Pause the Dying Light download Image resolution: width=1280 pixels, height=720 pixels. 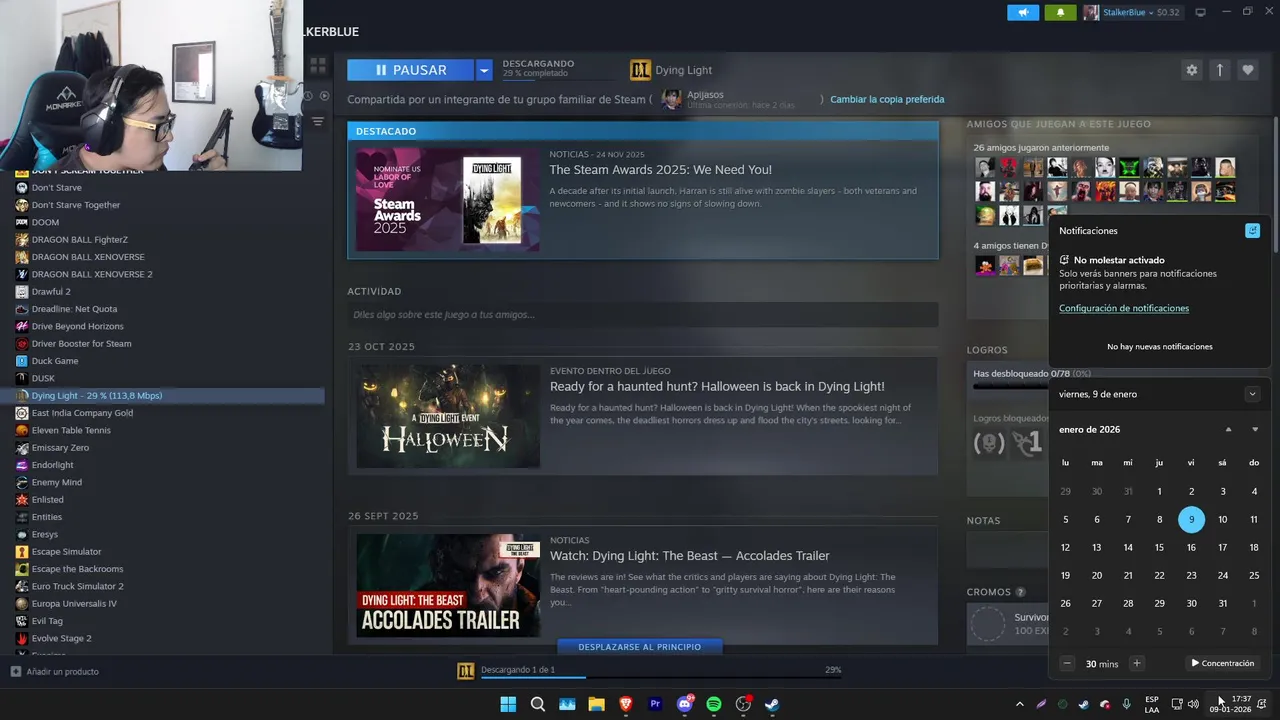410,70
